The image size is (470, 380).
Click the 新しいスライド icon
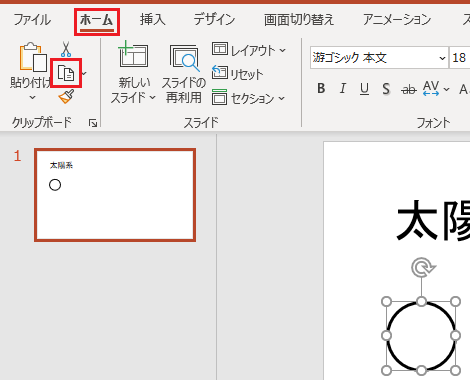click(133, 54)
